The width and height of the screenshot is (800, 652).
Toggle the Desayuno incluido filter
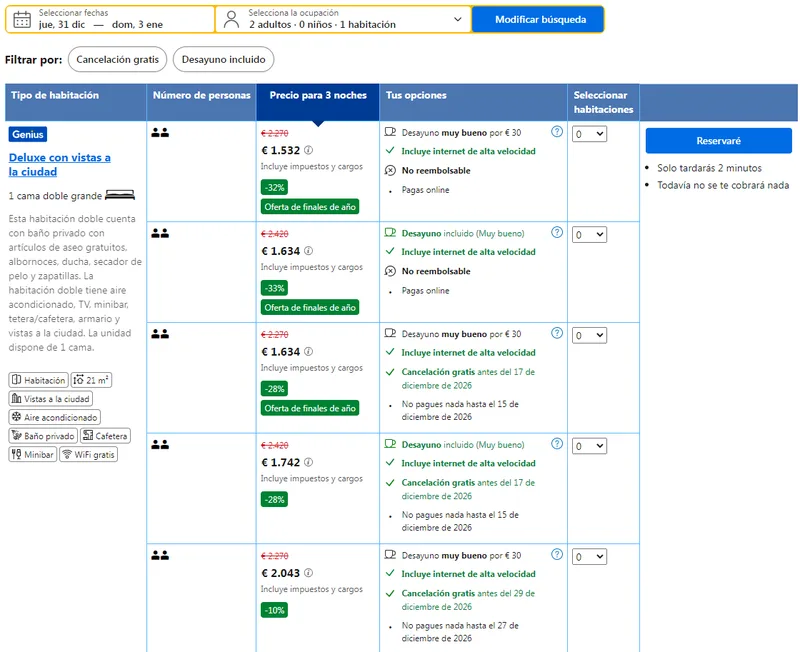click(x=223, y=59)
